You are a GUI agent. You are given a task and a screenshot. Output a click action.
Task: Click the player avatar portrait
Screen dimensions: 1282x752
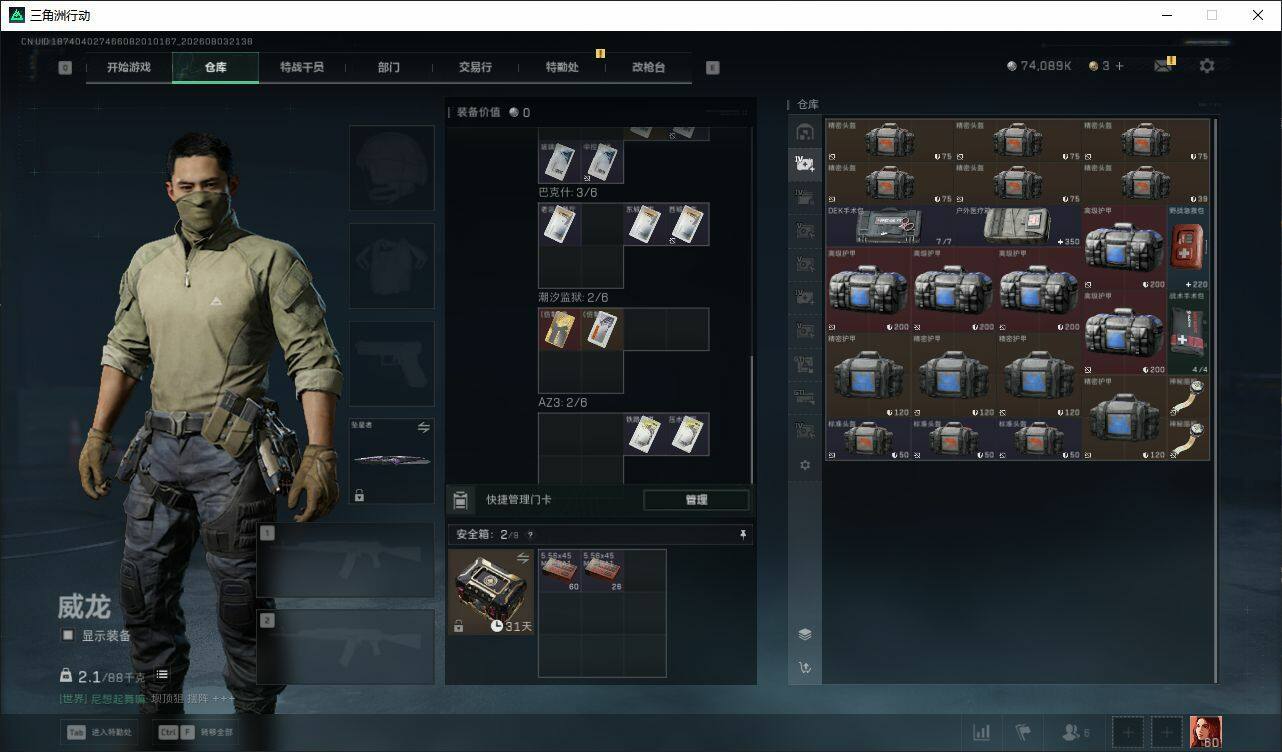click(1205, 732)
